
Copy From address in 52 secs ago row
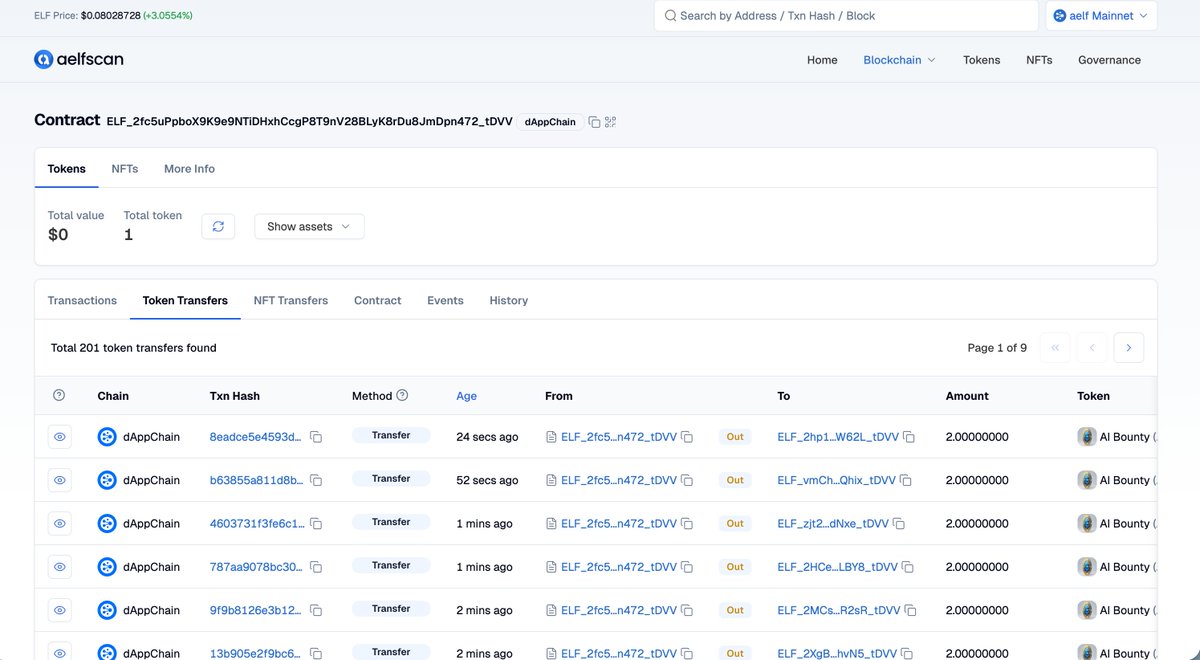(x=687, y=480)
